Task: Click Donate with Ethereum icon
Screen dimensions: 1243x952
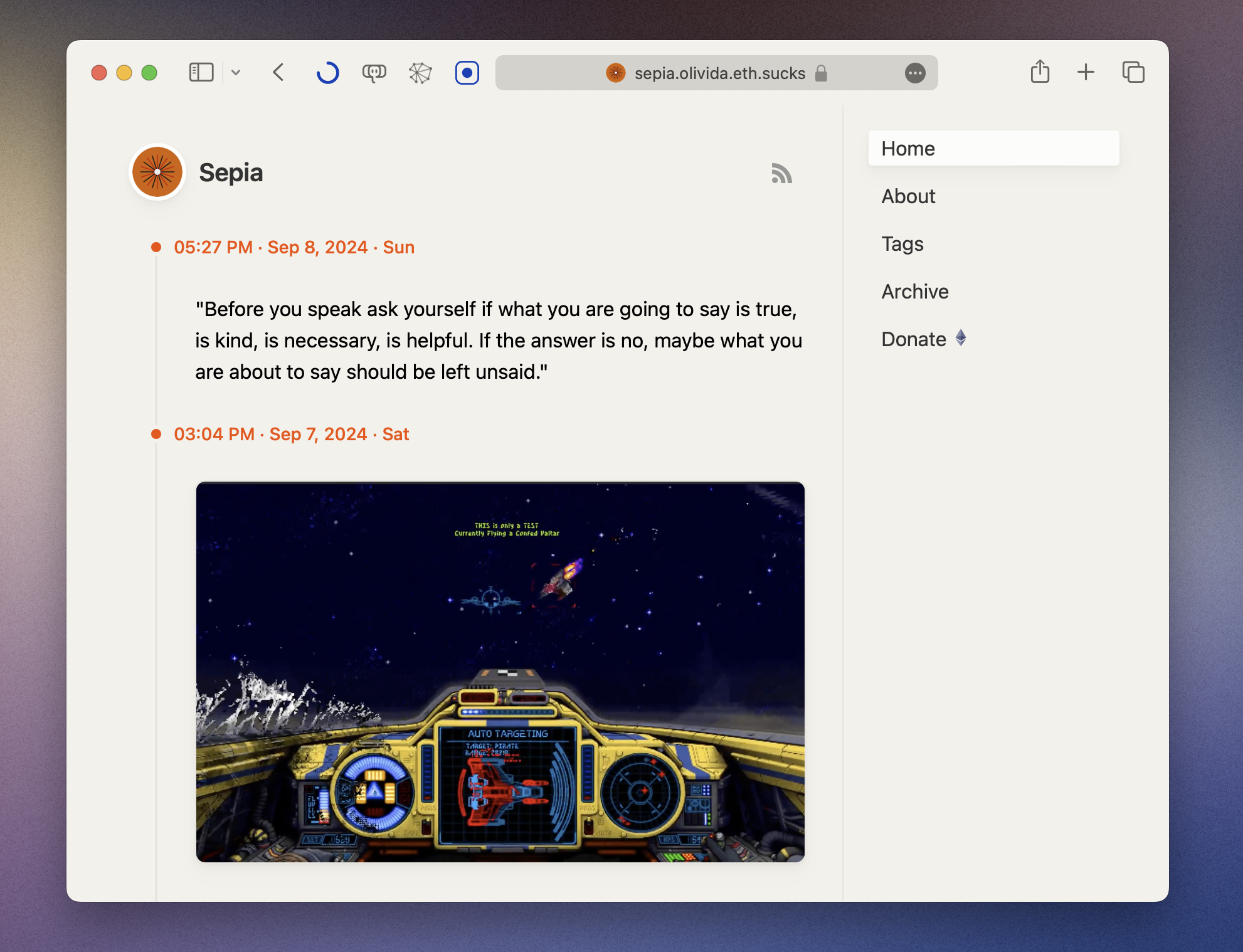Action: 923,339
